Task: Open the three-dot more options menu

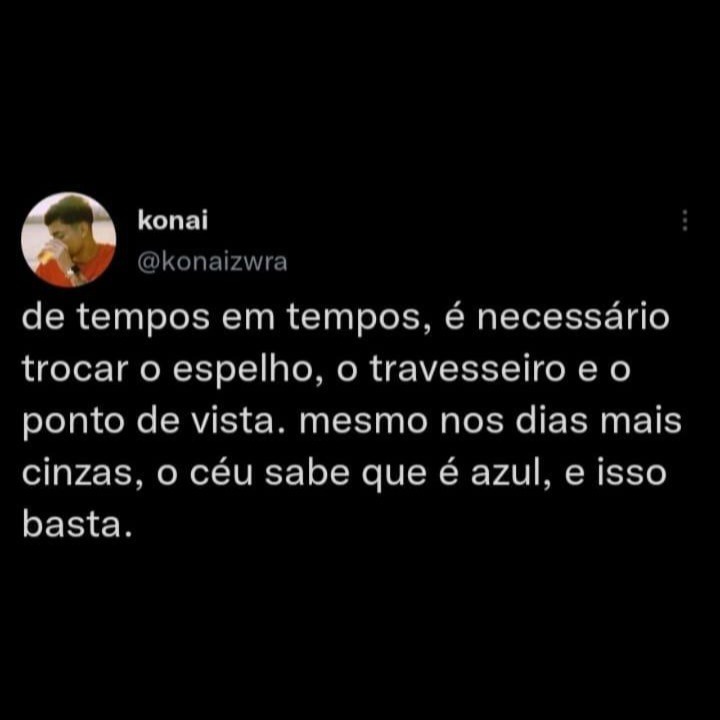Action: point(685,220)
